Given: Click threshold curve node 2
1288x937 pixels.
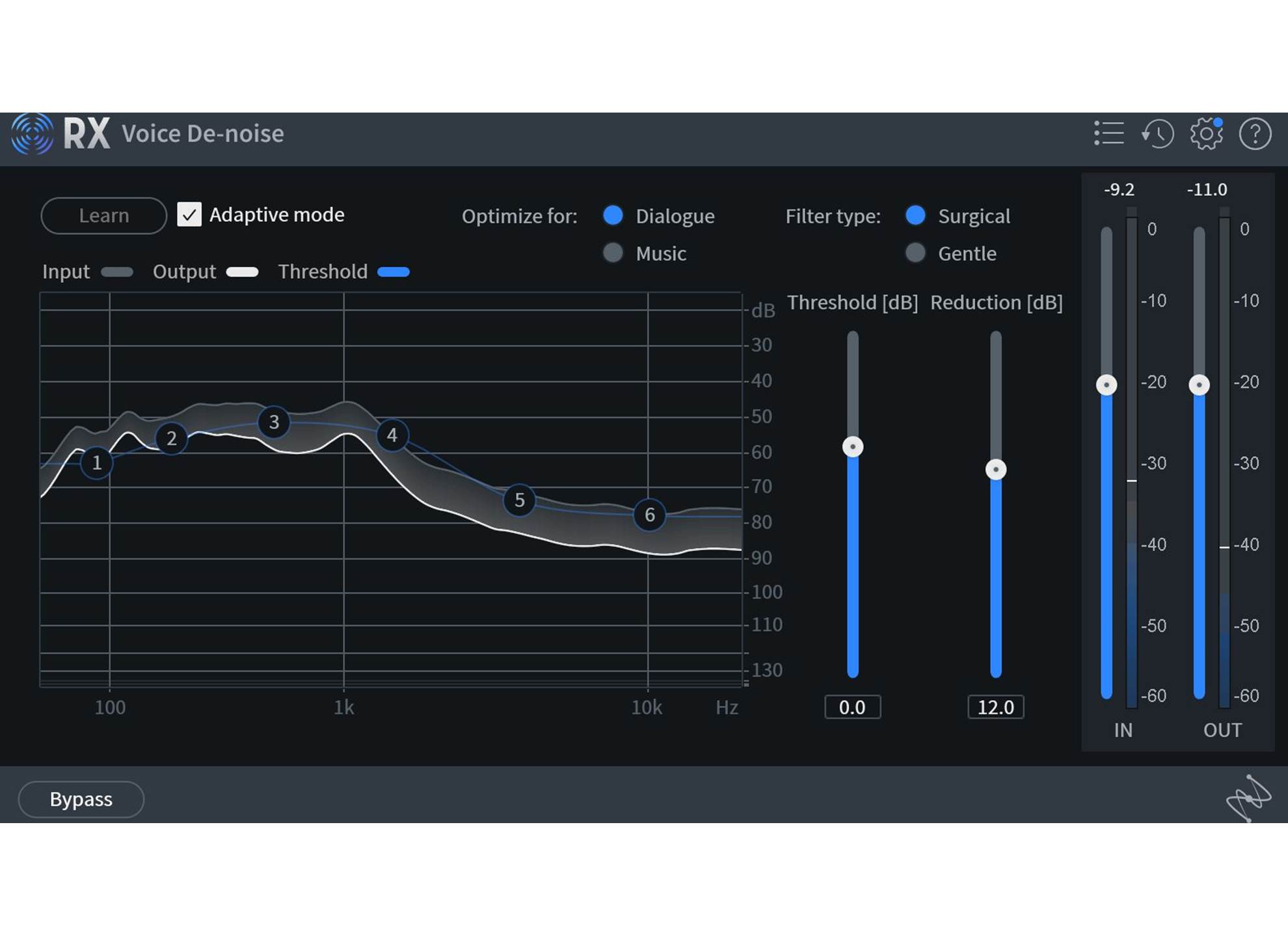Looking at the screenshot, I should tap(172, 438).
